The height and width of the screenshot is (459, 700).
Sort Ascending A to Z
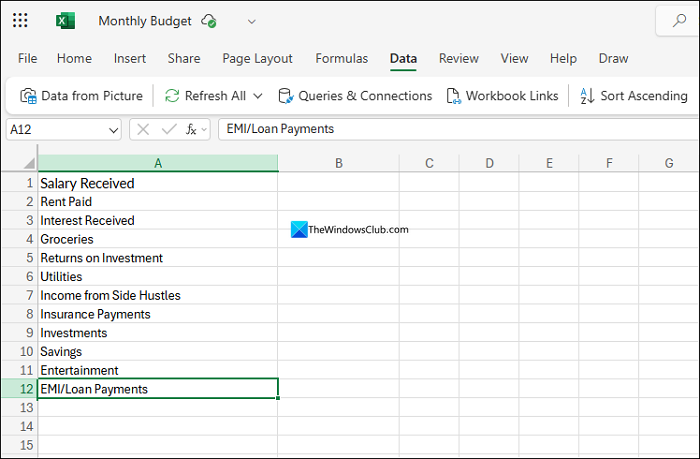tap(634, 96)
